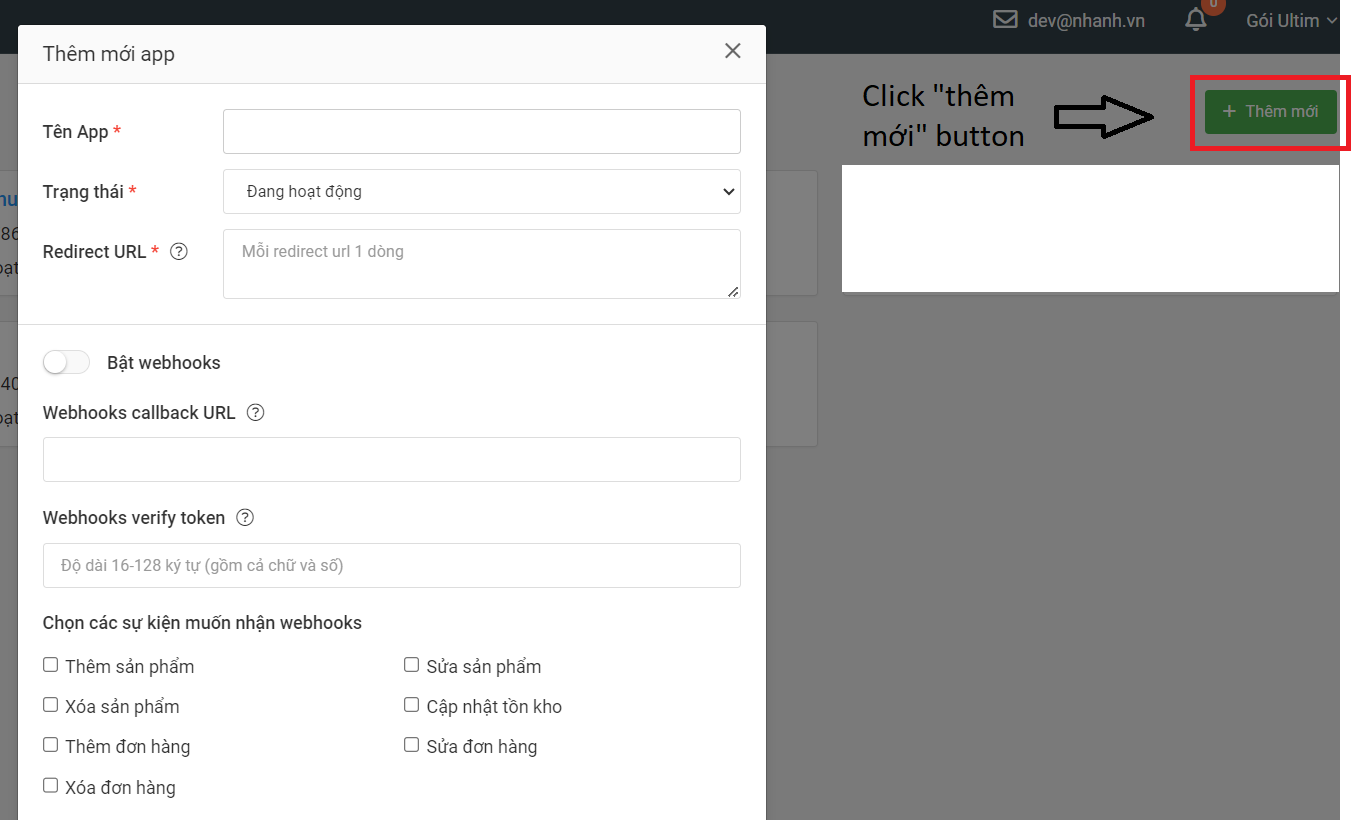This screenshot has height=820, width=1356.
Task: Check the Thêm sản phẩm checkbox
Action: coord(51,665)
